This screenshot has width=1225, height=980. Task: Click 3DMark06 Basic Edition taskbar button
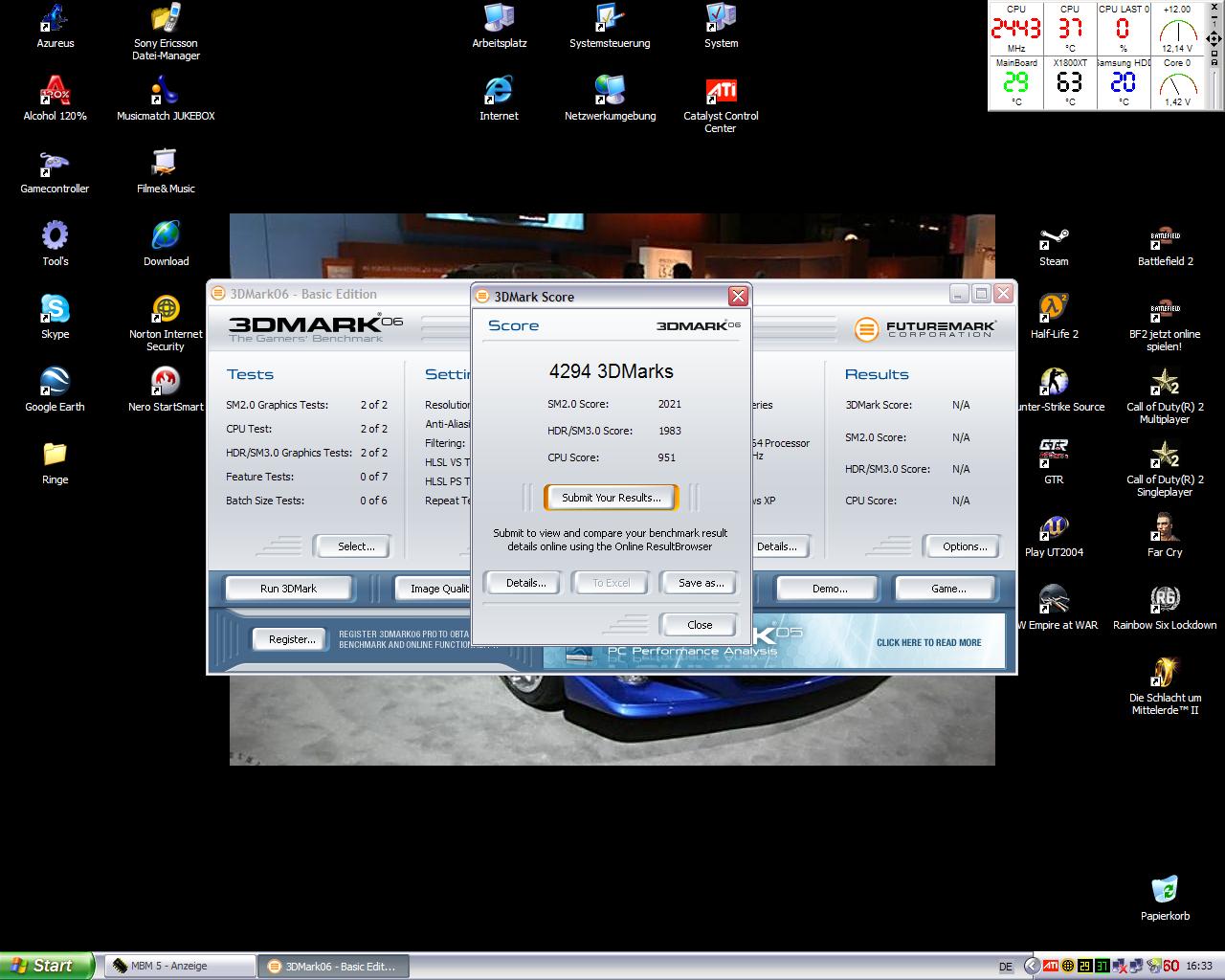pos(333,966)
